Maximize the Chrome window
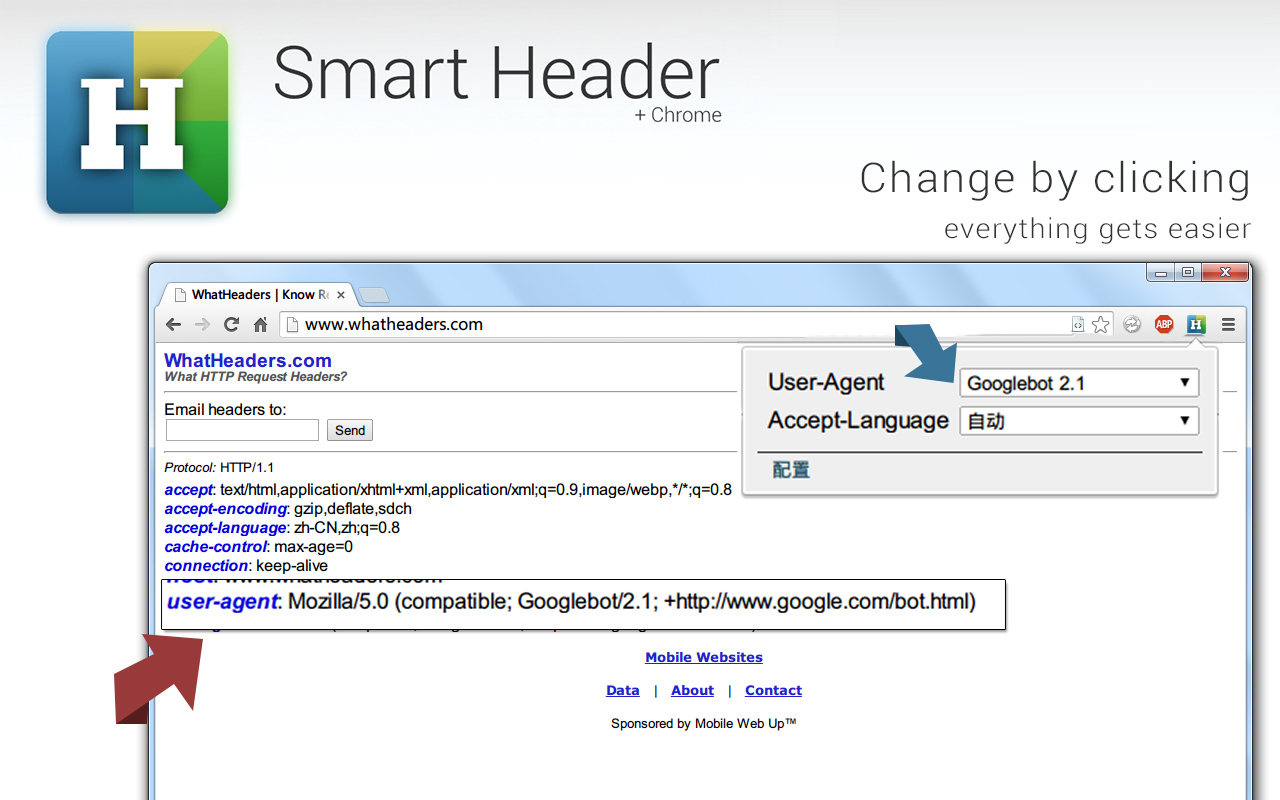 pos(1188,271)
